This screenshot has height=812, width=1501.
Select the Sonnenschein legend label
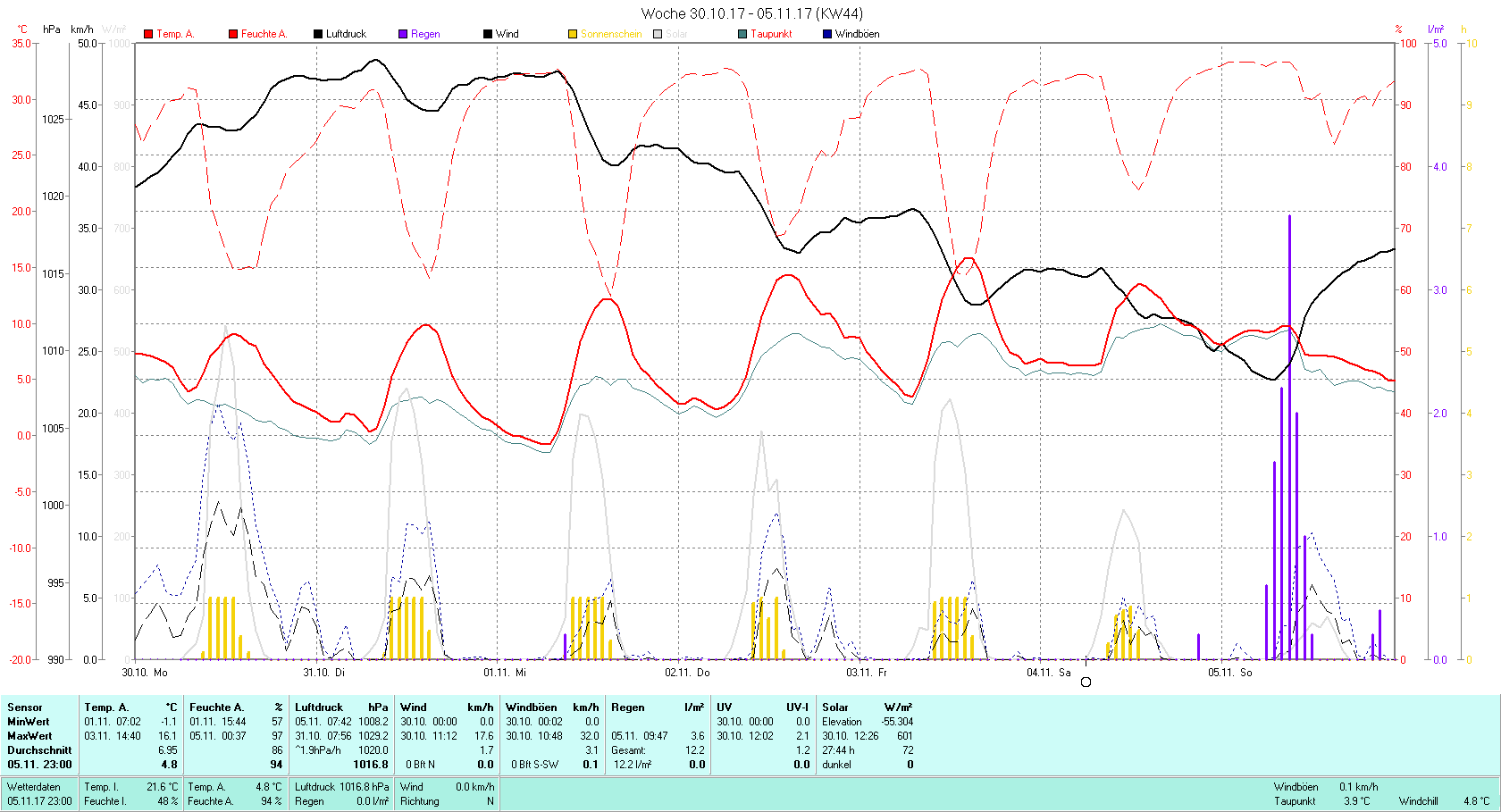[x=611, y=34]
